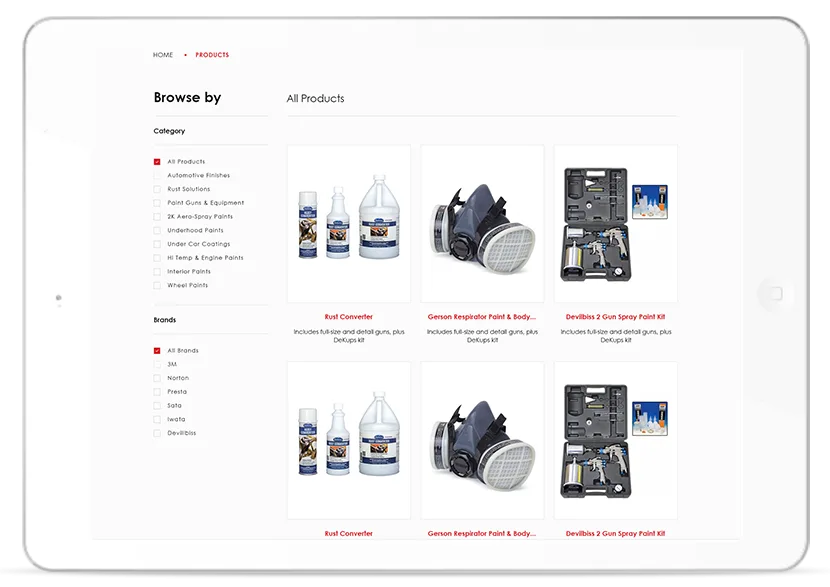The height and width of the screenshot is (587, 830).
Task: Open first-row Rust Converter product image
Action: (349, 224)
